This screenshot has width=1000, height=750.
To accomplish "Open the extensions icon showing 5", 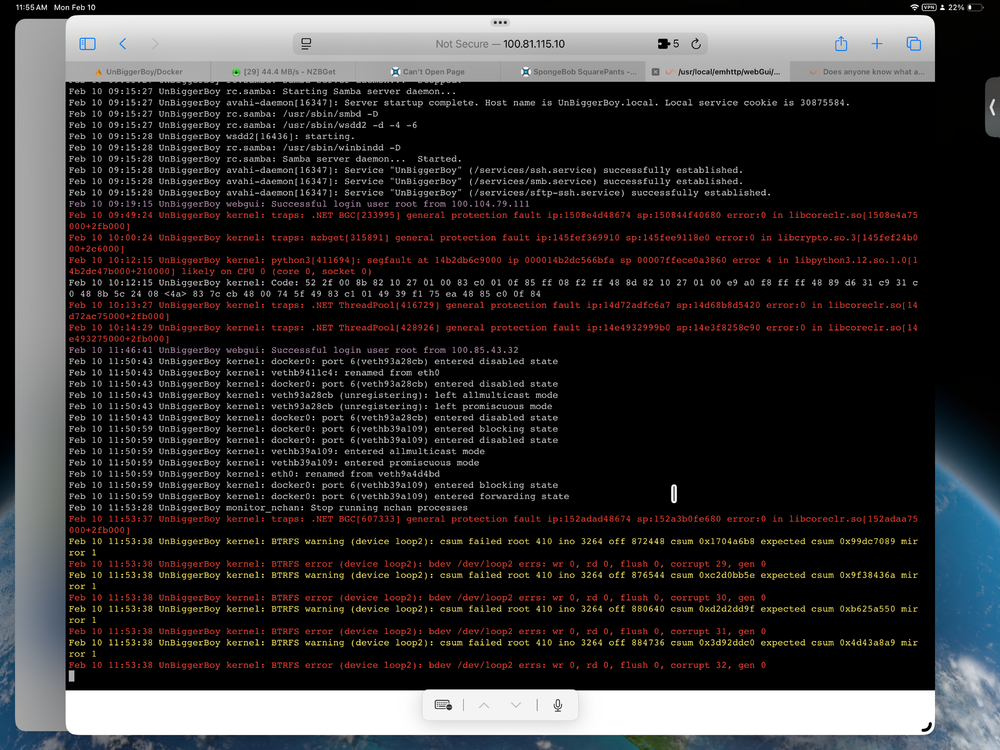I will point(668,44).
